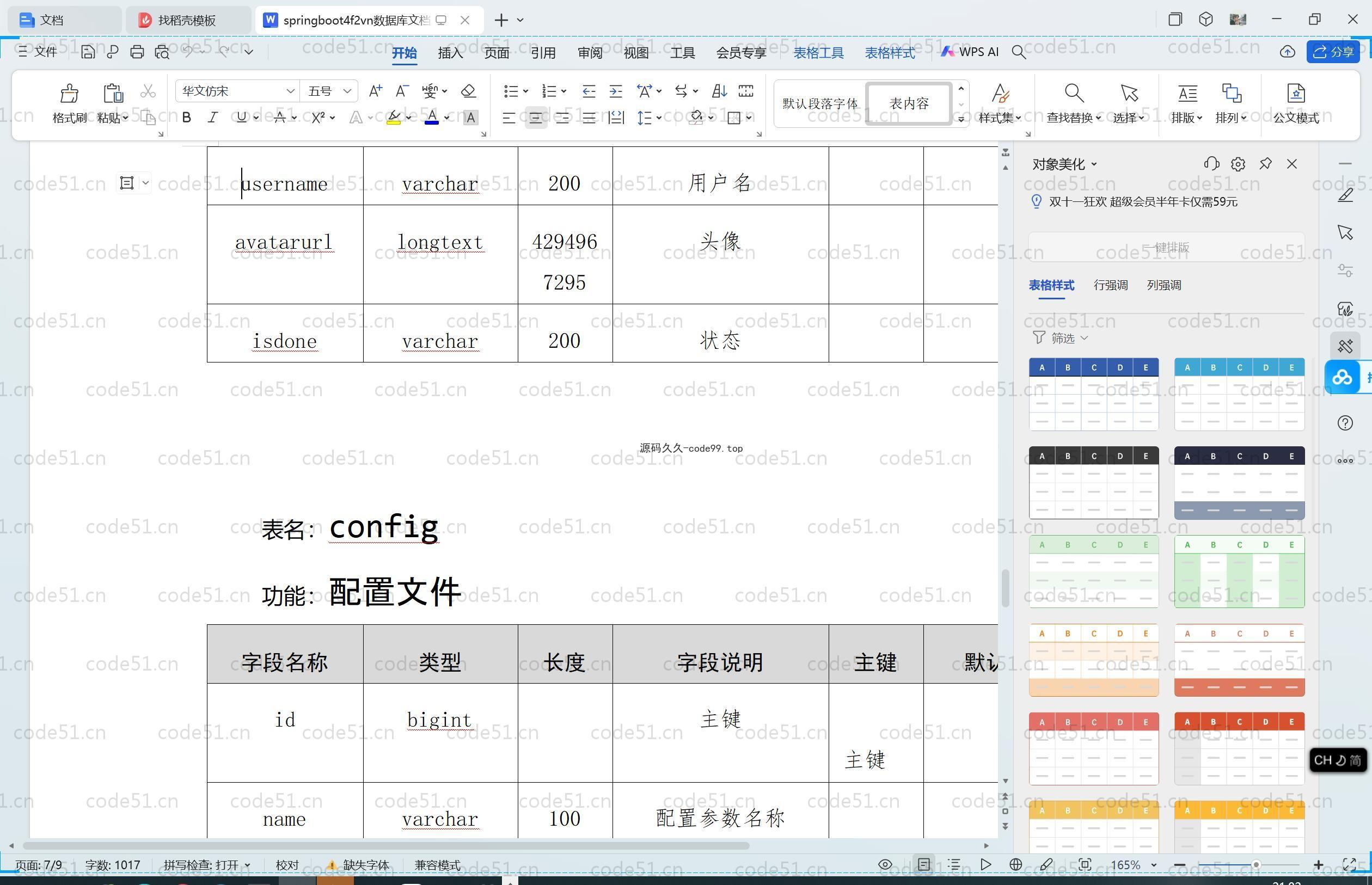This screenshot has width=1372, height=885.
Task: Pin the beautify panel with pushpin icon
Action: click(x=1265, y=164)
